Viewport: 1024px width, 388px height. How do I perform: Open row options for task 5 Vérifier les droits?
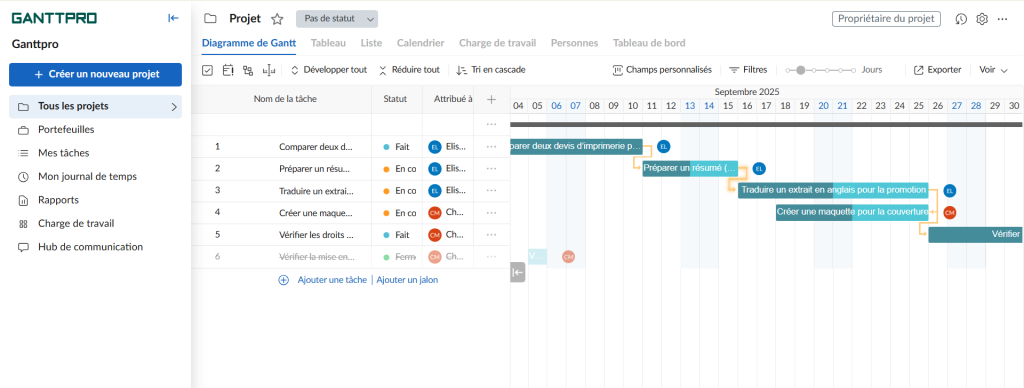tap(492, 234)
